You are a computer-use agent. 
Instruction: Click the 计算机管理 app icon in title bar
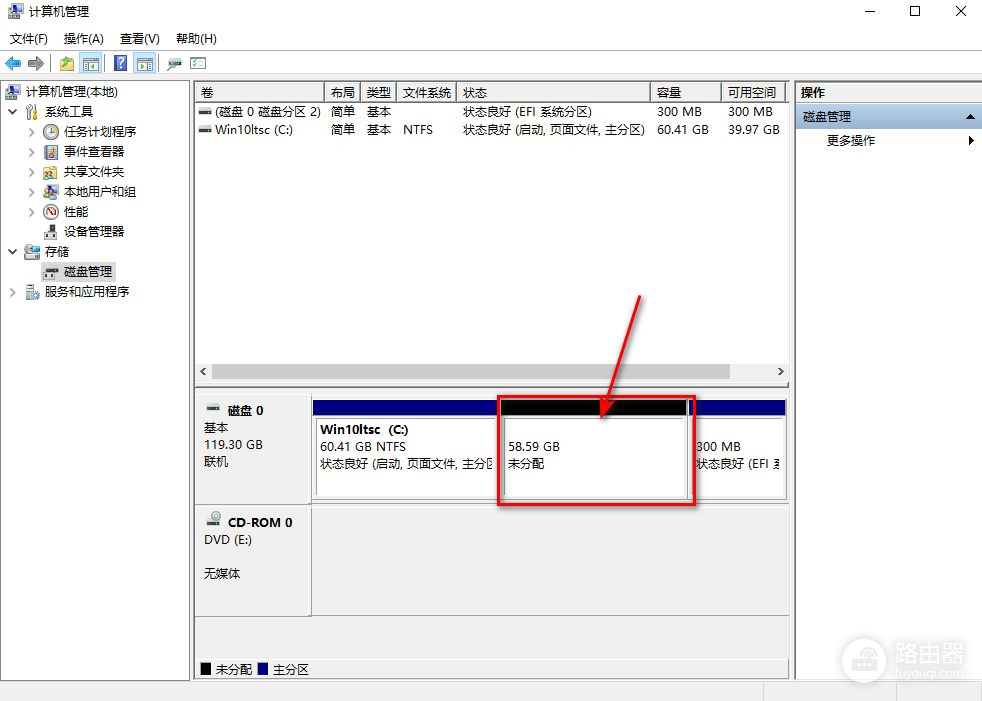tap(15, 11)
